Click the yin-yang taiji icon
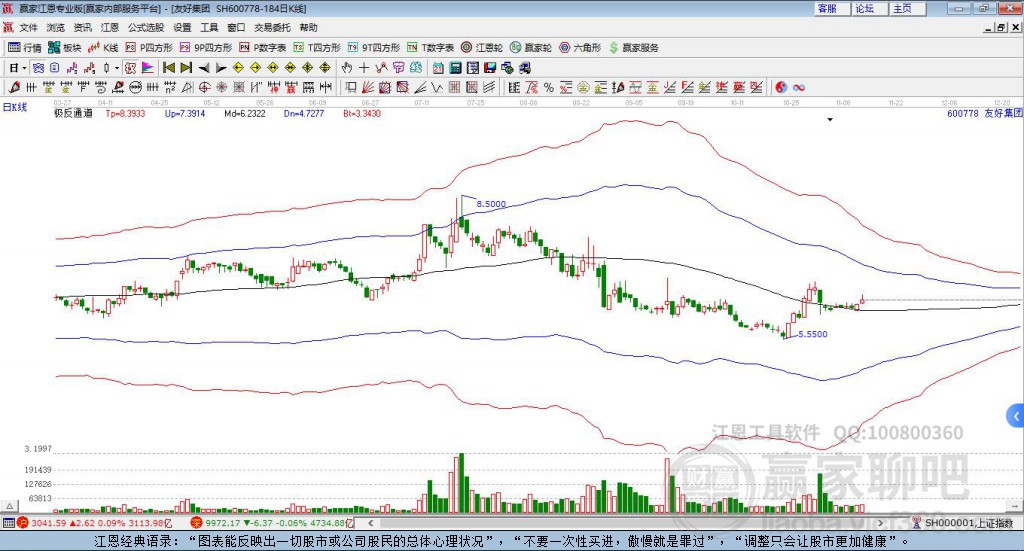Image resolution: width=1024 pixels, height=551 pixels. coord(781,87)
